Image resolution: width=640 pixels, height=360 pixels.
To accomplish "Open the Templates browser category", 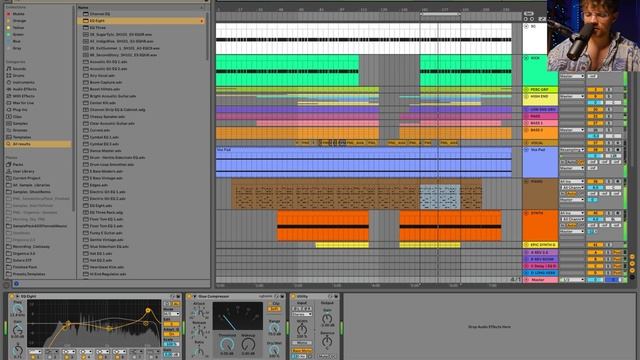I will (22, 137).
